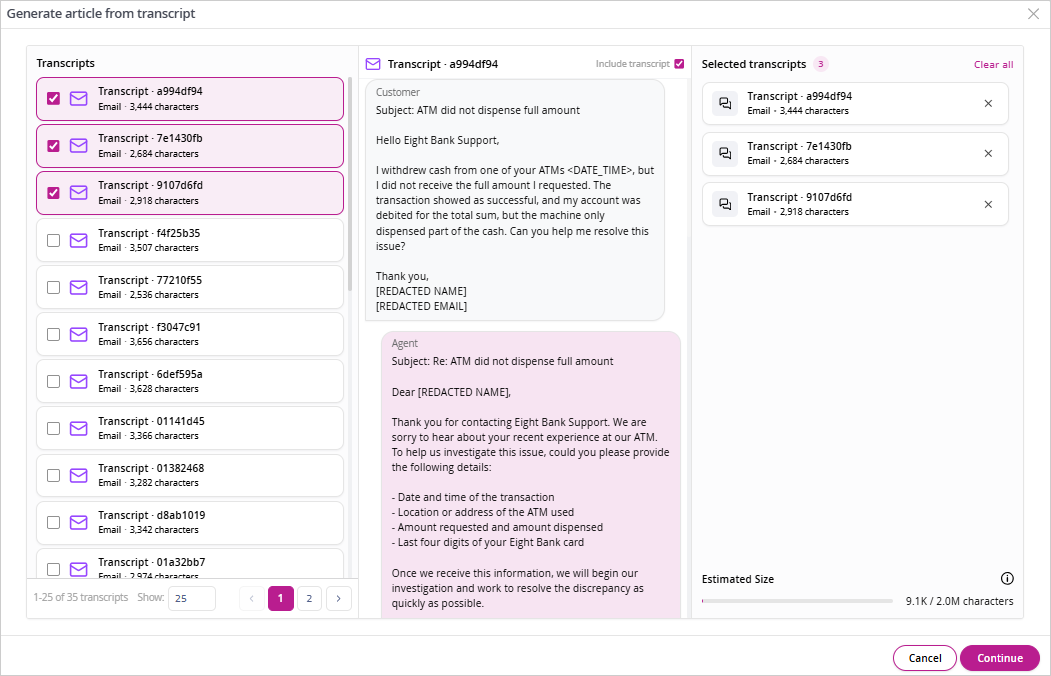1051x676 pixels.
Task: Check Transcript 6def595a checkbox
Action: (54, 381)
